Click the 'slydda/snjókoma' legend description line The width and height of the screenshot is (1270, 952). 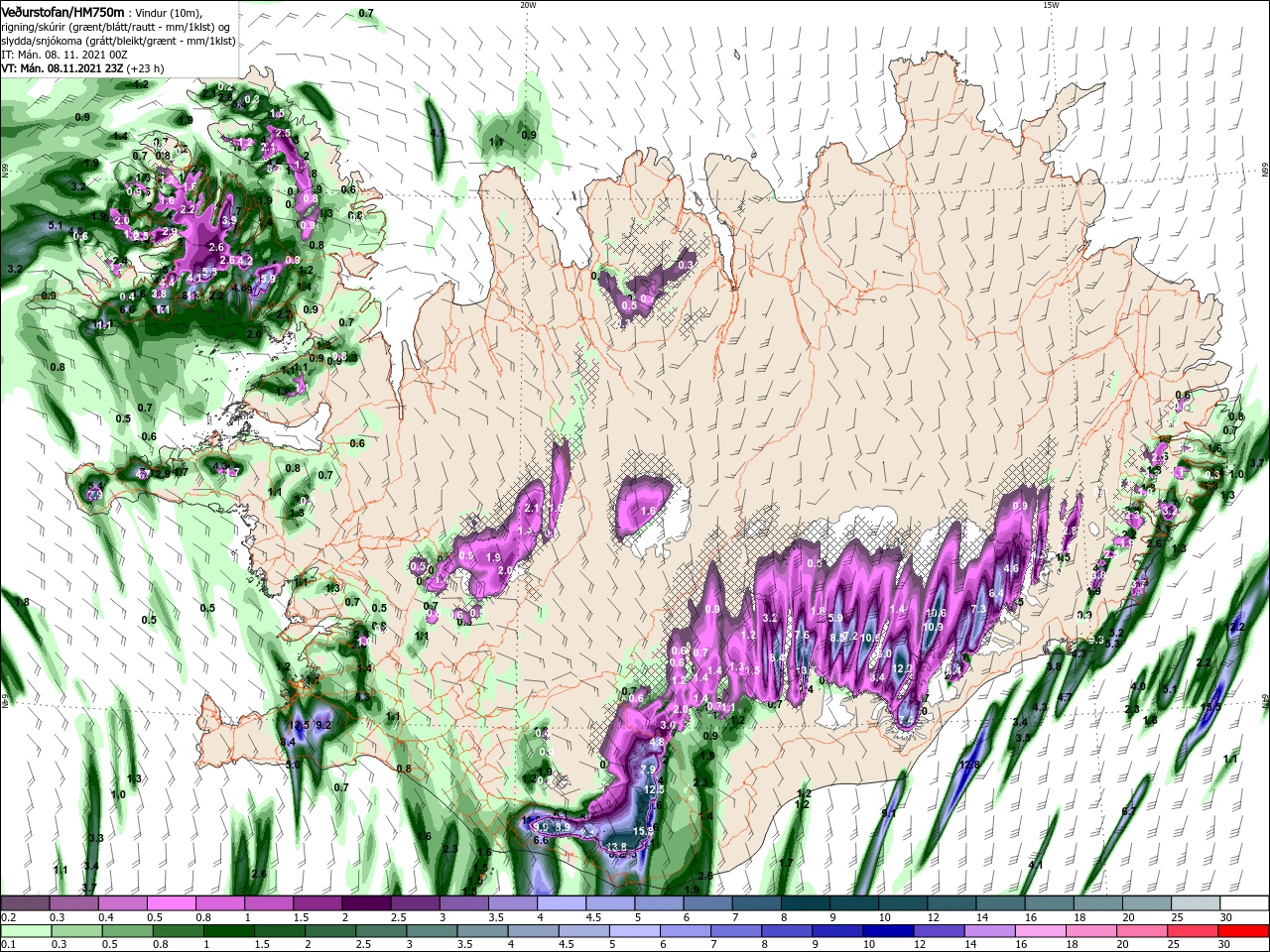pyautogui.click(x=117, y=41)
